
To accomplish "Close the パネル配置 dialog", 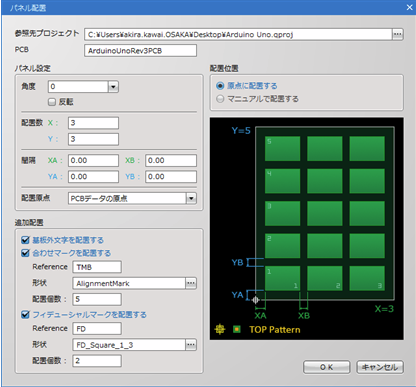I will (x=409, y=7).
